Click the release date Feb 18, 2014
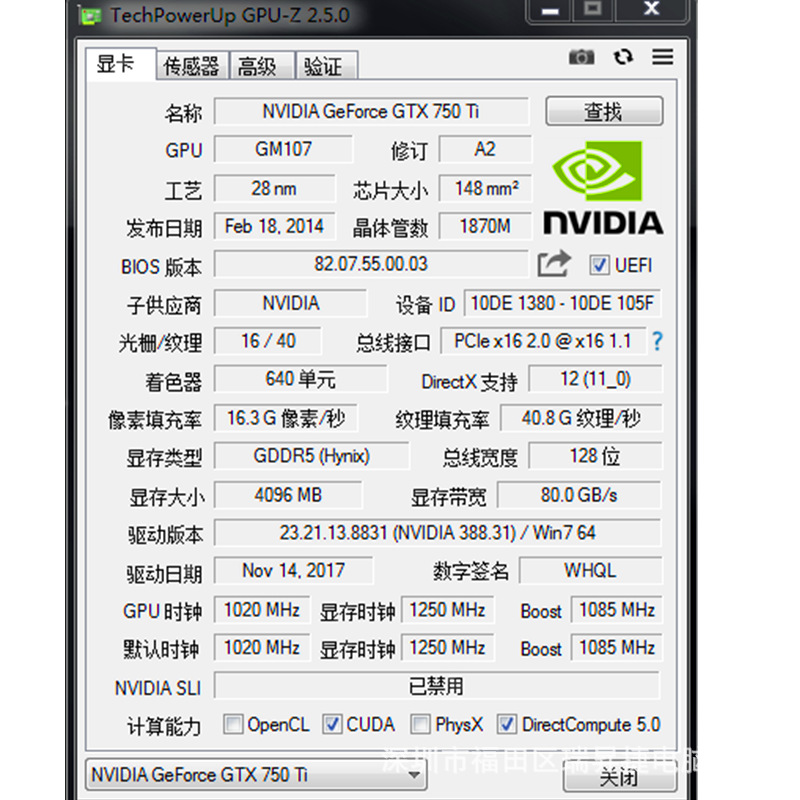The height and width of the screenshot is (800, 800). [274, 226]
